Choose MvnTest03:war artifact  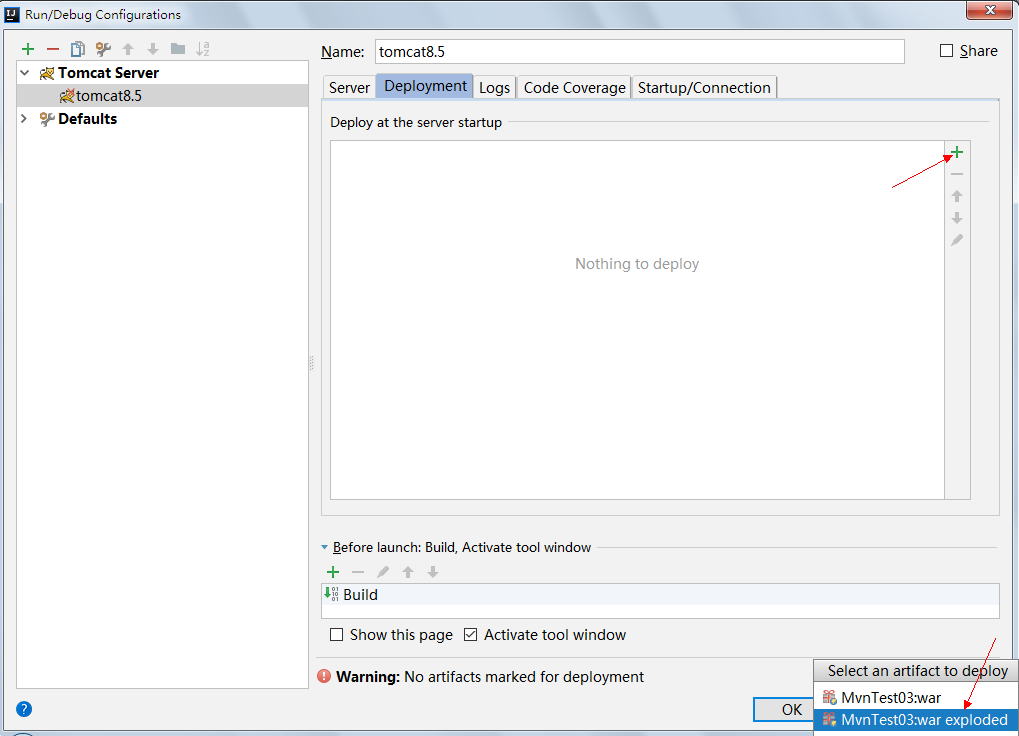[x=916, y=698]
